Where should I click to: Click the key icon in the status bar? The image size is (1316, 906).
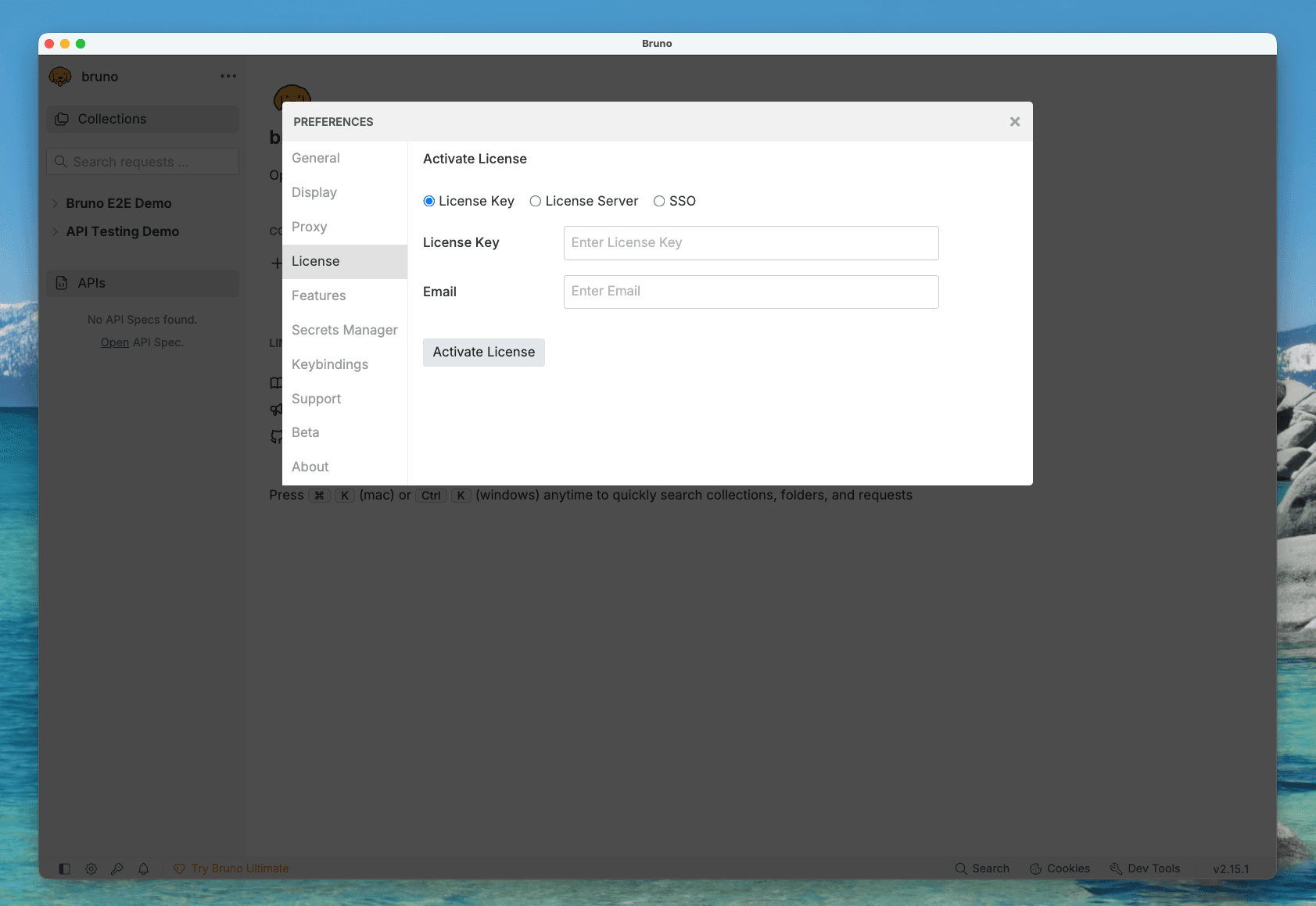117,868
